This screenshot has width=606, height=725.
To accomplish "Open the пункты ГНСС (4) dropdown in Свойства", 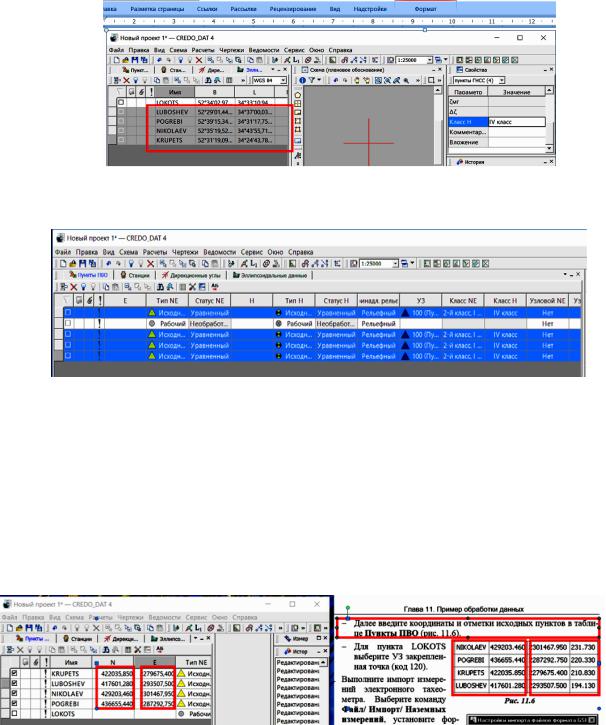I will click(x=502, y=80).
